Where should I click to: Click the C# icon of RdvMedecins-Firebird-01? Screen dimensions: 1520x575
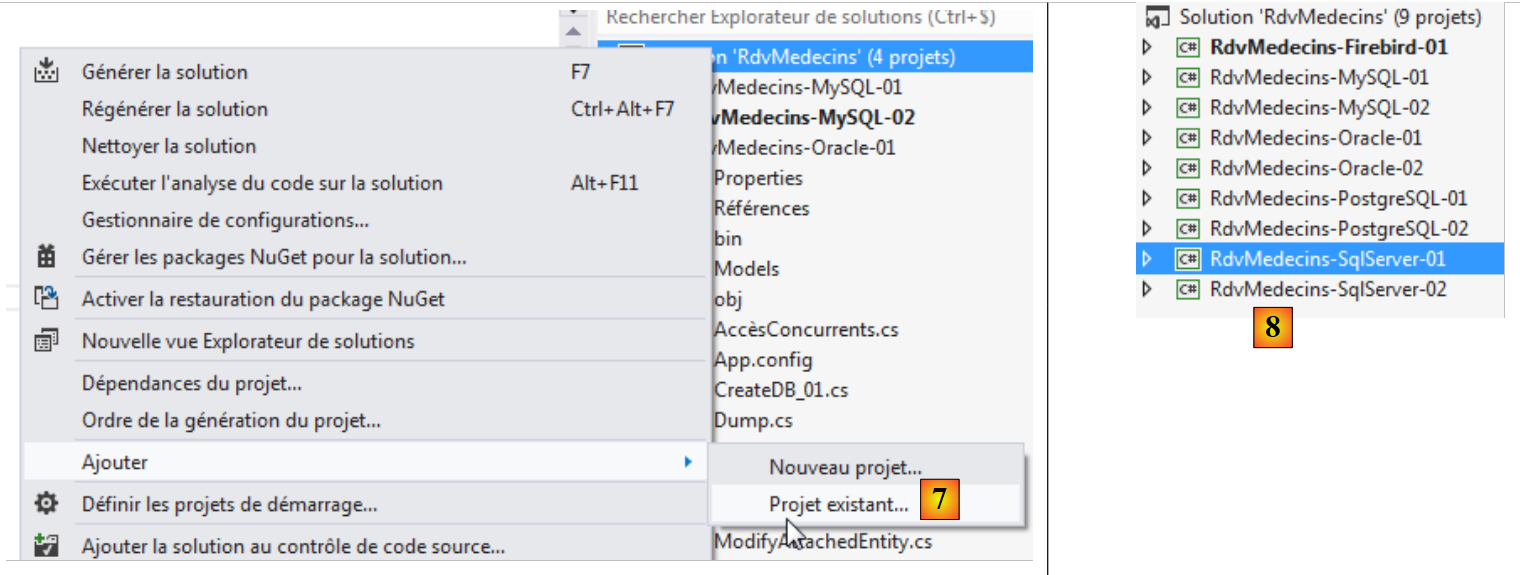point(1187,47)
